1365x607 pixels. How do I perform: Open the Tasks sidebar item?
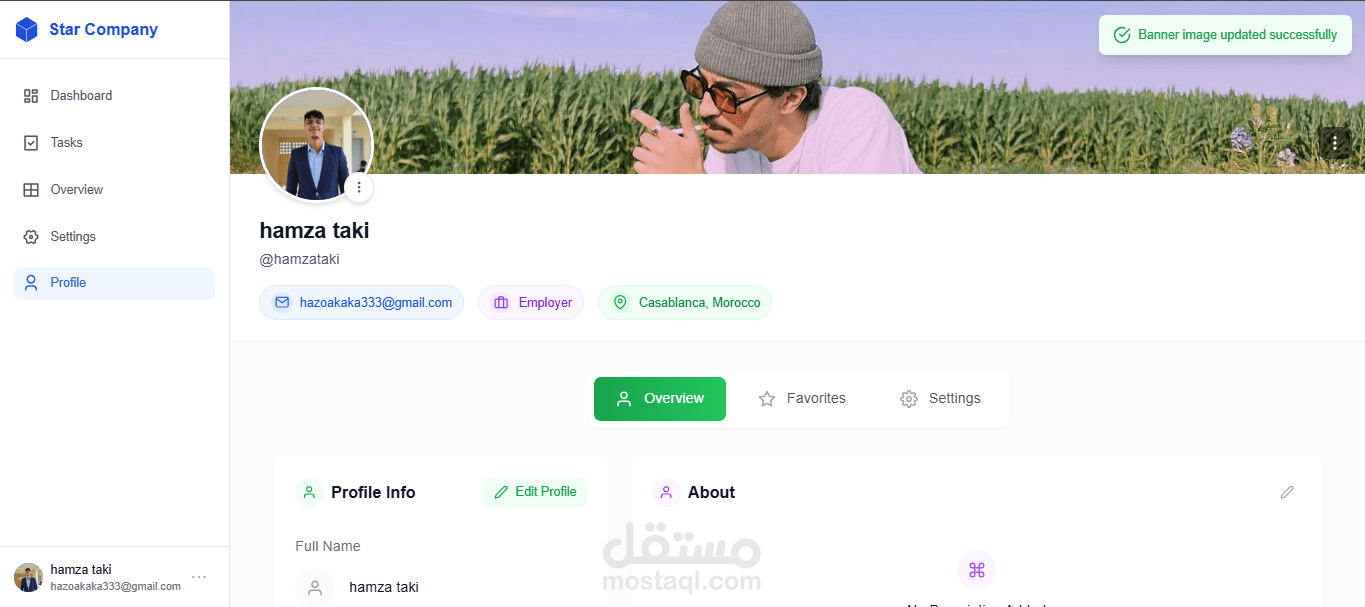tap(114, 143)
